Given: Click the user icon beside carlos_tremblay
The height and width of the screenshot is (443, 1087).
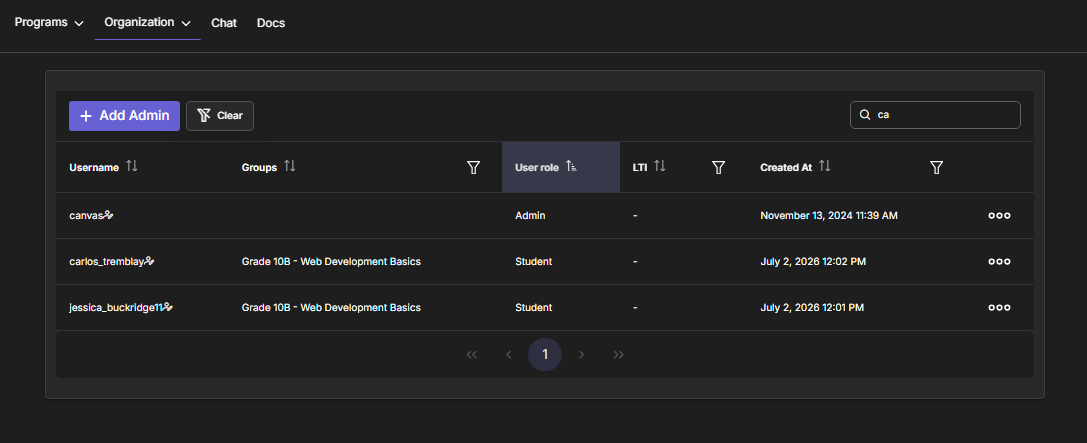Looking at the screenshot, I should 149,261.
